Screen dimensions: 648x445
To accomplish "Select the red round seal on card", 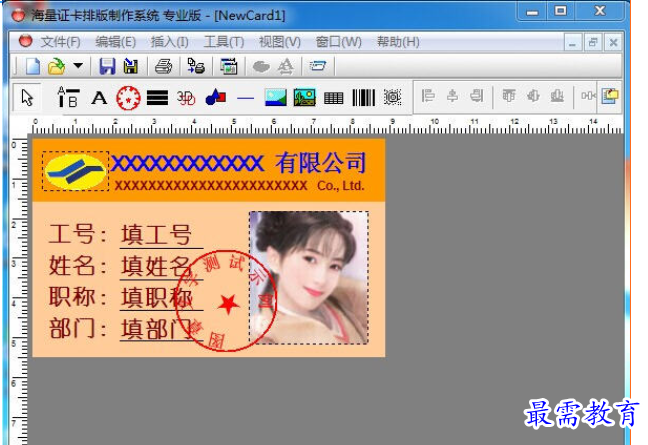I will pyautogui.click(x=227, y=301).
